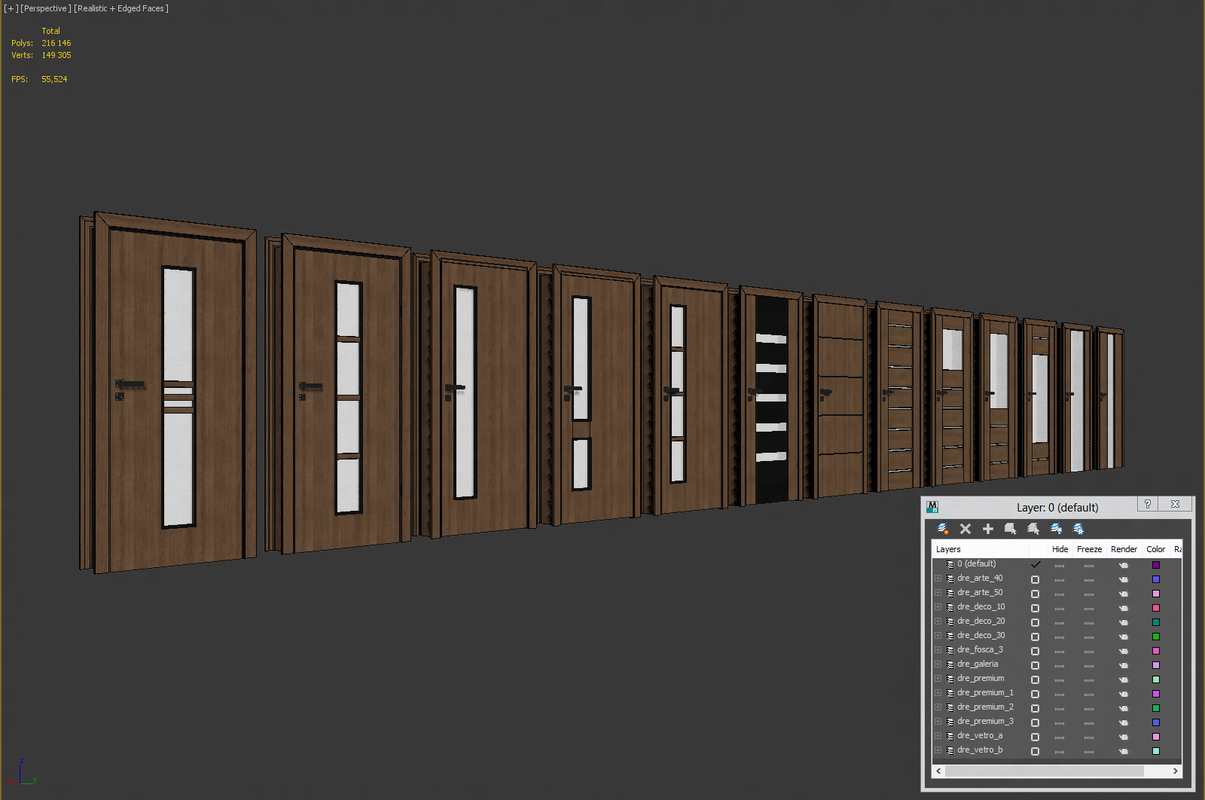The width and height of the screenshot is (1205, 800).
Task: Click the Layer Explorer help button
Action: pos(1147,504)
